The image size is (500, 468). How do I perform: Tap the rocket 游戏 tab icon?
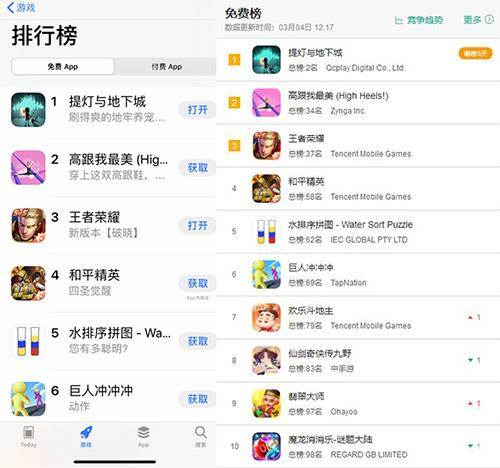coord(86,433)
